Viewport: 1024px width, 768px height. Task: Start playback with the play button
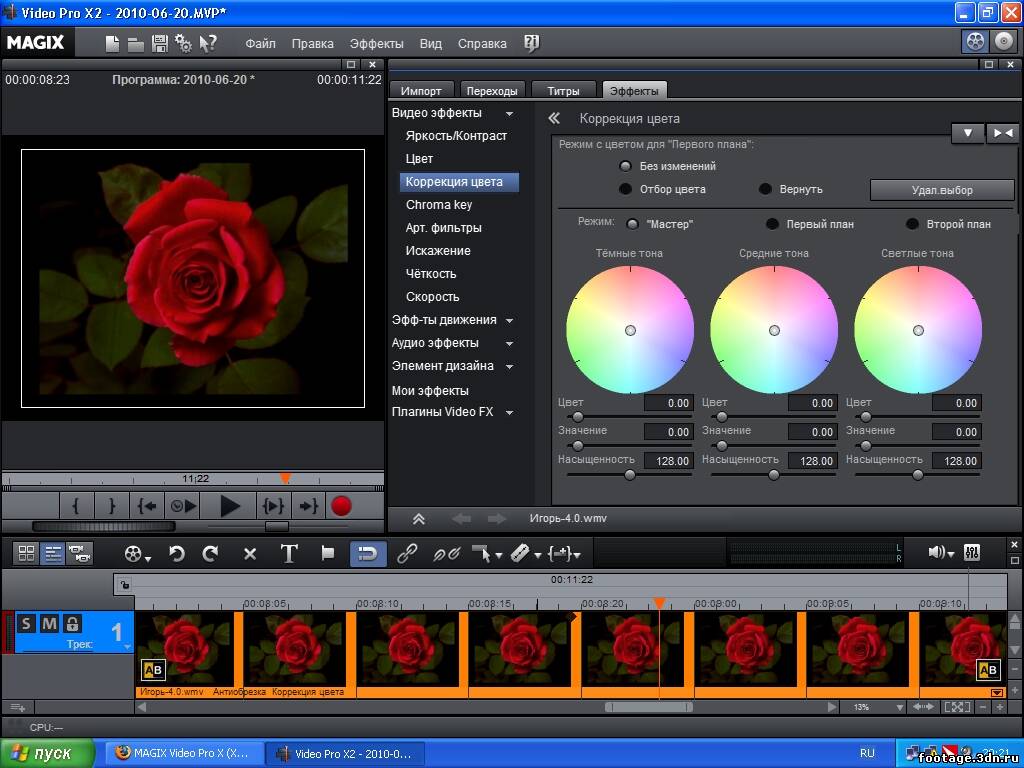229,506
